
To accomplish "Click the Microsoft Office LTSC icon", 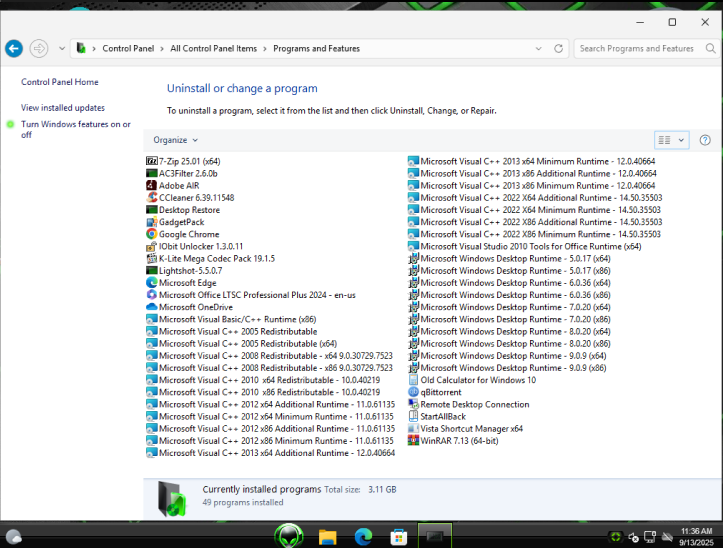I will [x=151, y=295].
